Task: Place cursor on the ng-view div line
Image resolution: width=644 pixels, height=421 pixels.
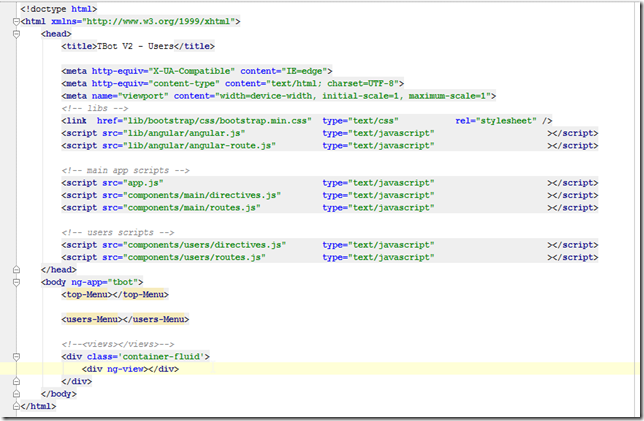Action: 130,369
